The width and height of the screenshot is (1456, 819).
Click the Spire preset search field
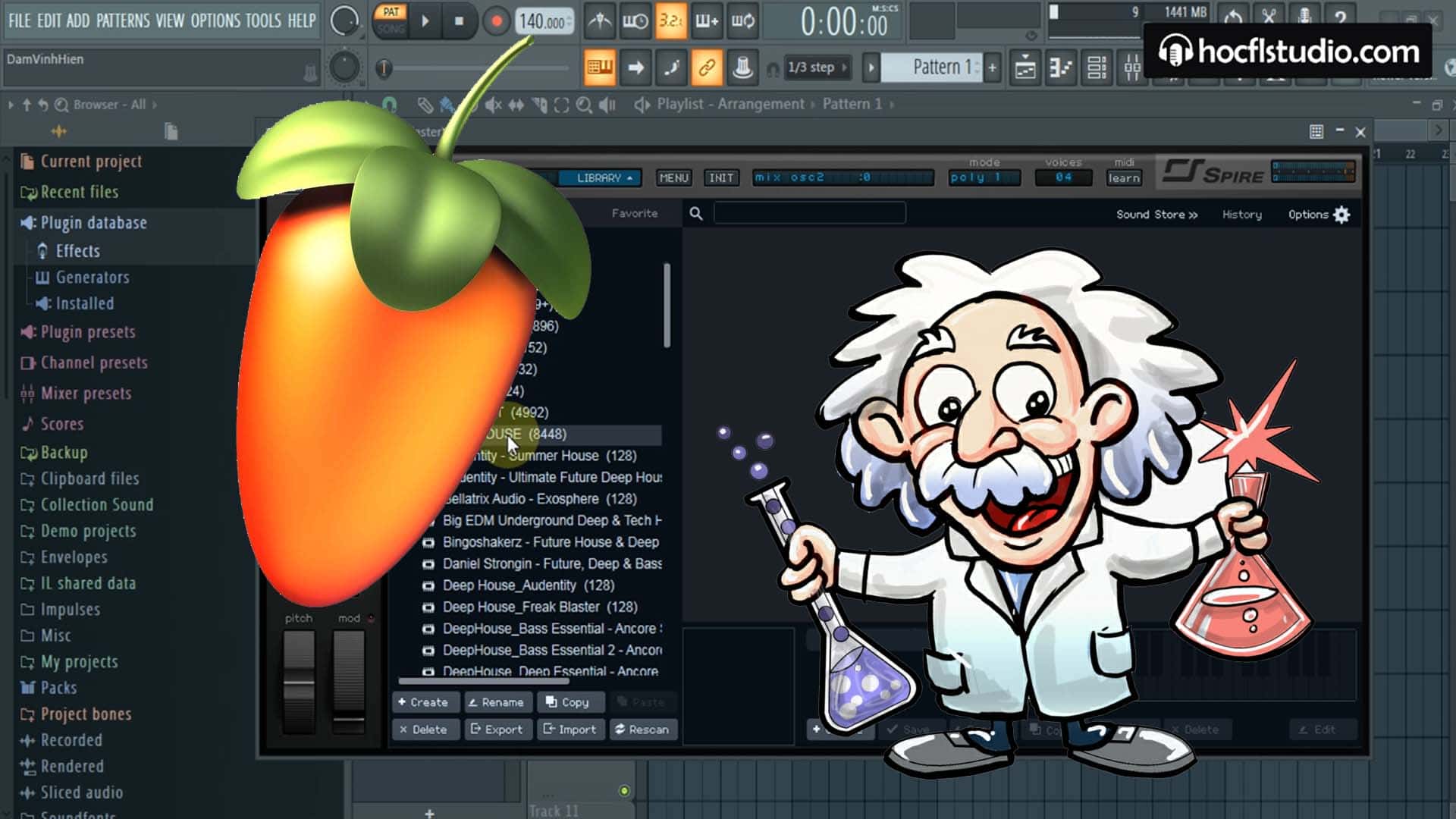(x=809, y=213)
